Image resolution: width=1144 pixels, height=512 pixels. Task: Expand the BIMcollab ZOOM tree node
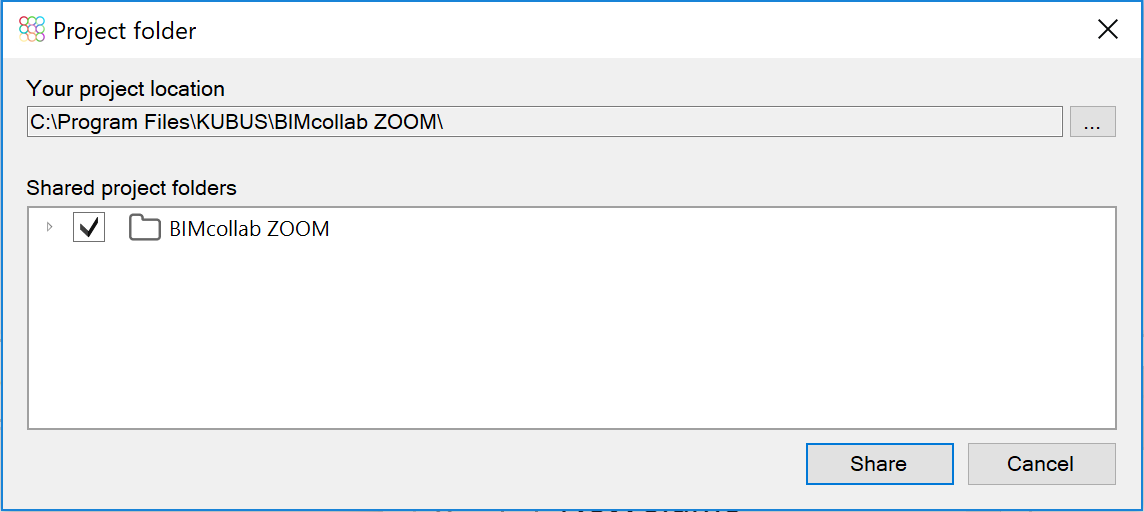tap(50, 228)
